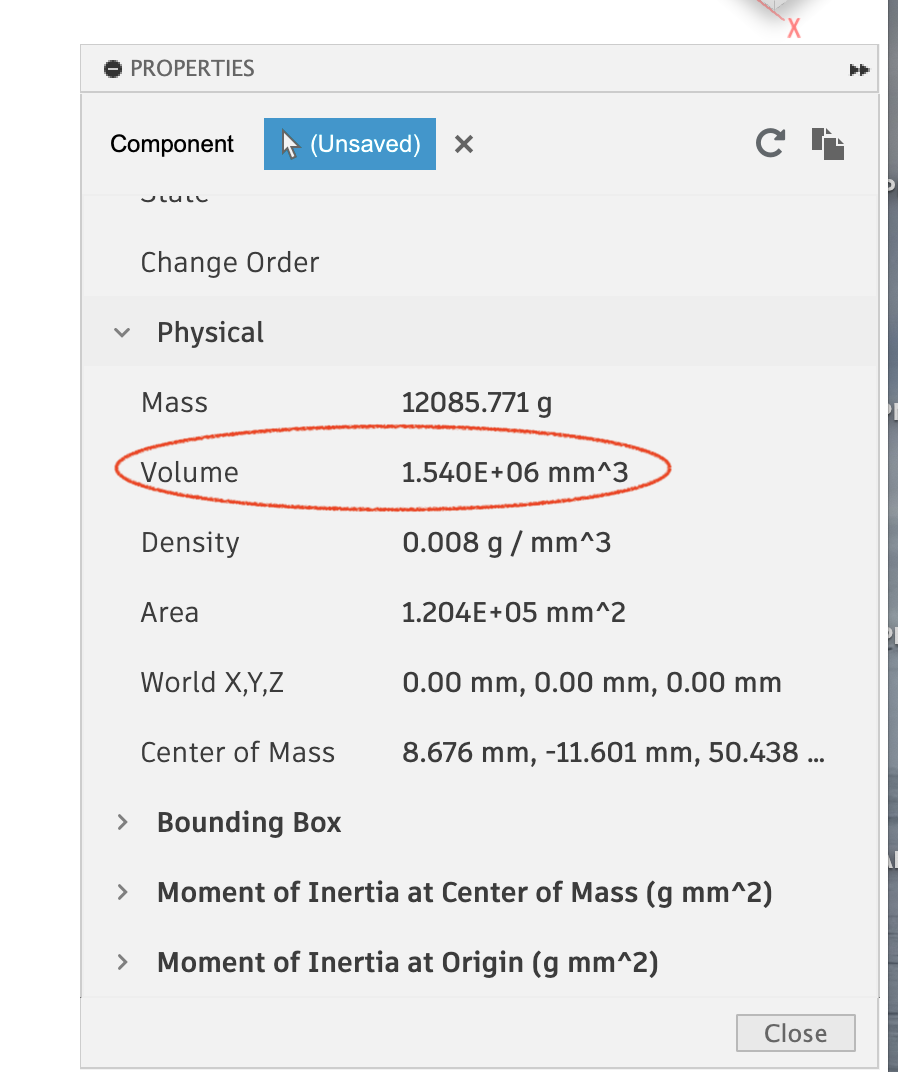Select the blue (Unsaved) component tab
Screen dimensions: 898x1072
349,143
